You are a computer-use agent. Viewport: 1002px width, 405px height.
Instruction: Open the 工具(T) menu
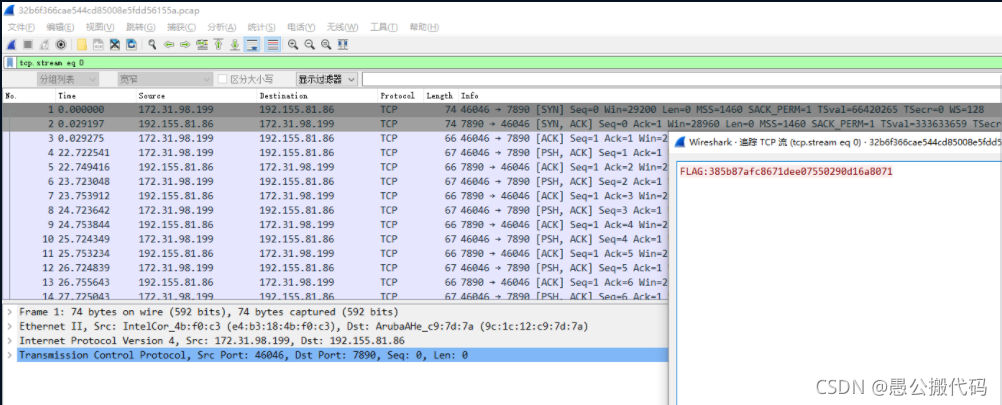383,27
